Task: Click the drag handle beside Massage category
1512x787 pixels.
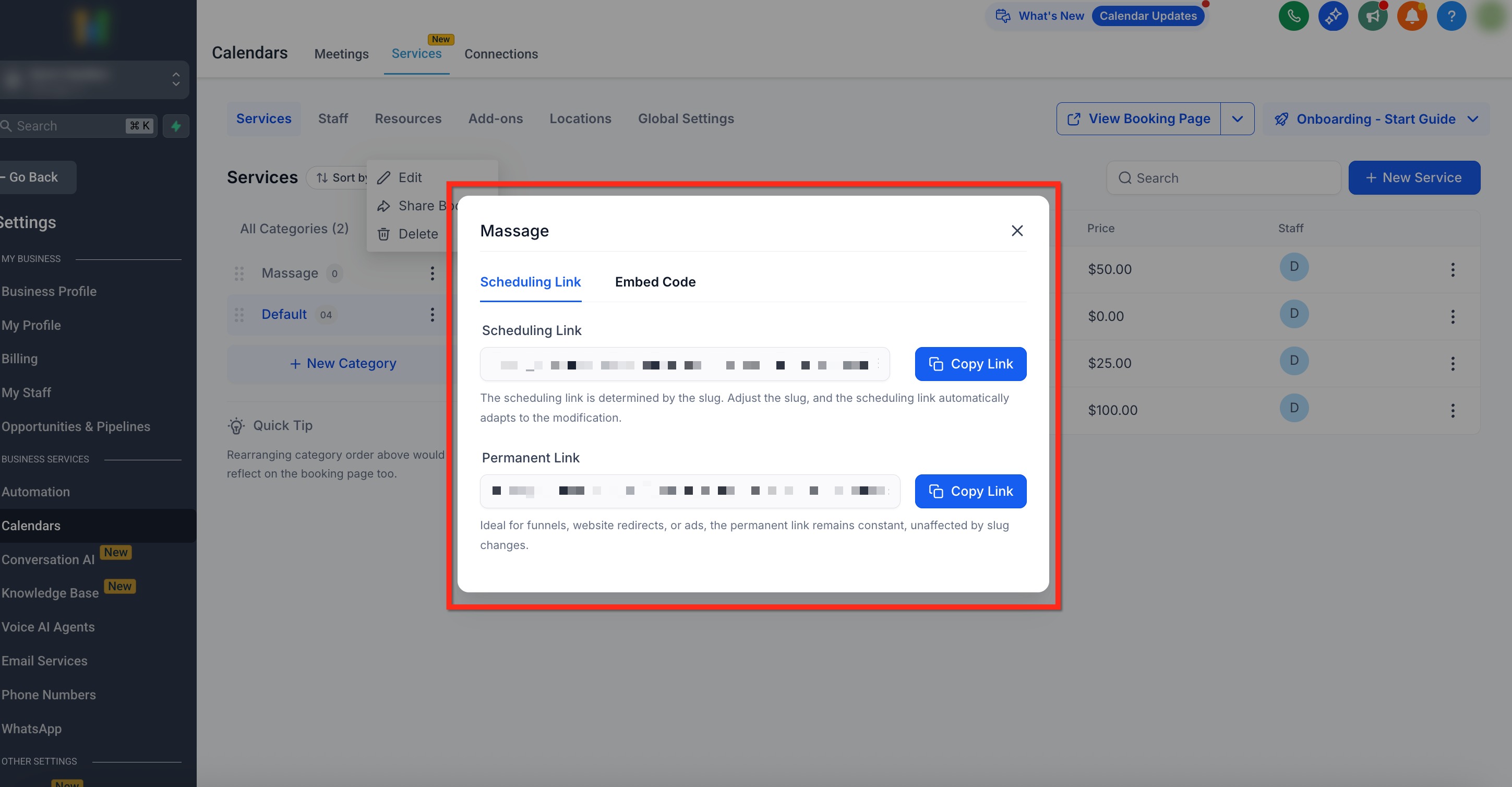Action: pyautogui.click(x=239, y=273)
